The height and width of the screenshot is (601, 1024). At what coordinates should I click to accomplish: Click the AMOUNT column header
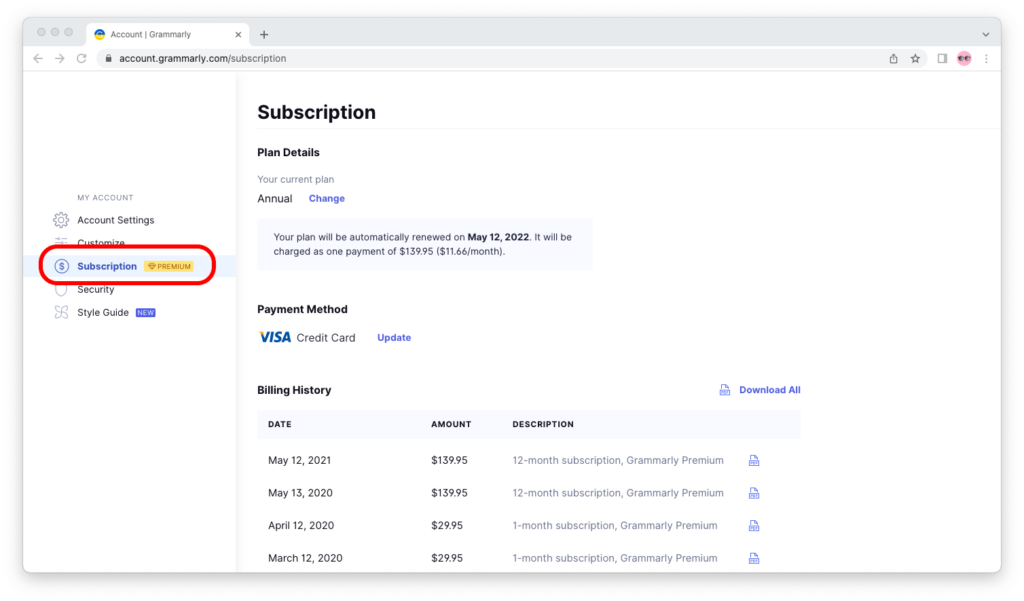click(451, 425)
